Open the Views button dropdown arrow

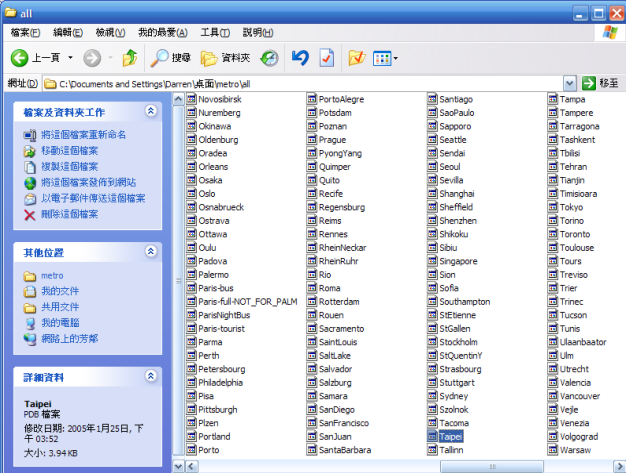click(396, 59)
